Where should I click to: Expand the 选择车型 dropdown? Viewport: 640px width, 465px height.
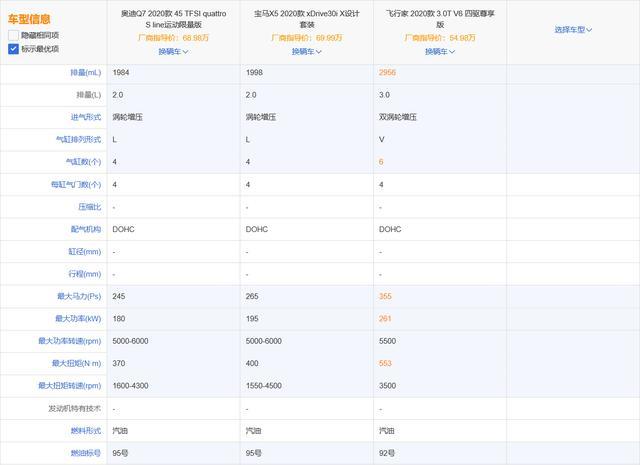pos(573,29)
